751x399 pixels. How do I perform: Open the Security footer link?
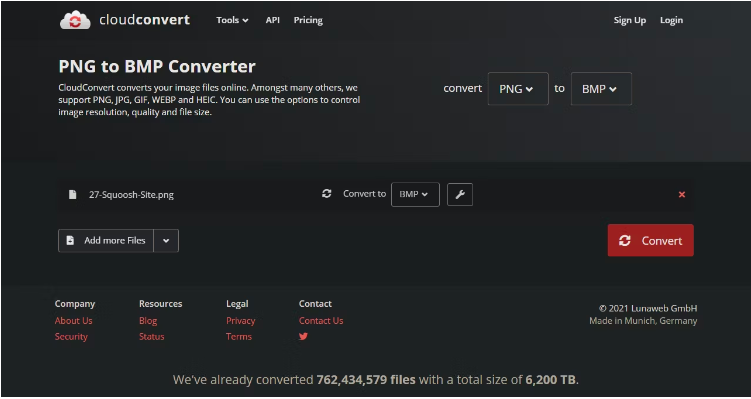71,336
